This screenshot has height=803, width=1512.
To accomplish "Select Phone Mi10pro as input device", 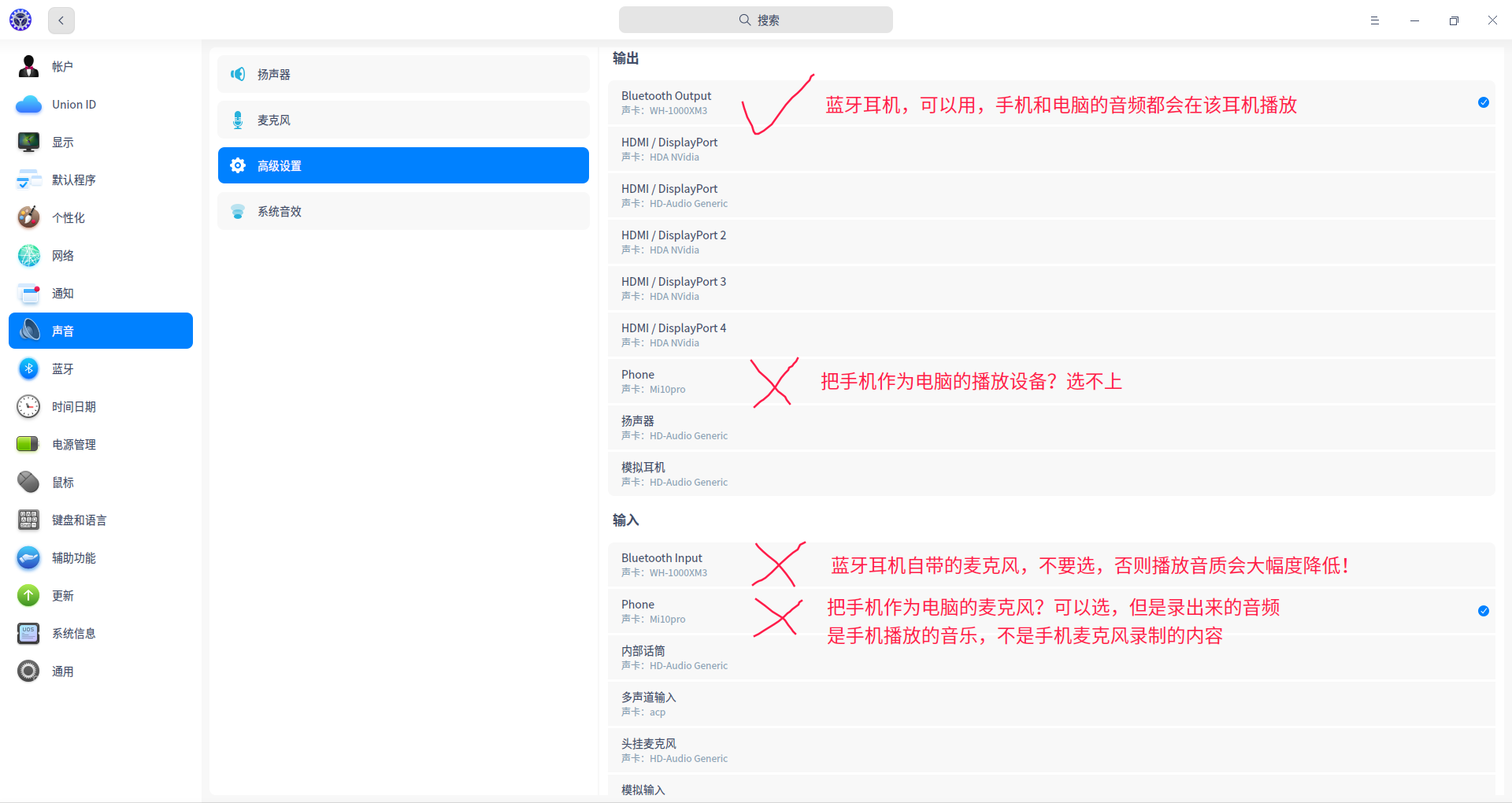I will (1051, 611).
